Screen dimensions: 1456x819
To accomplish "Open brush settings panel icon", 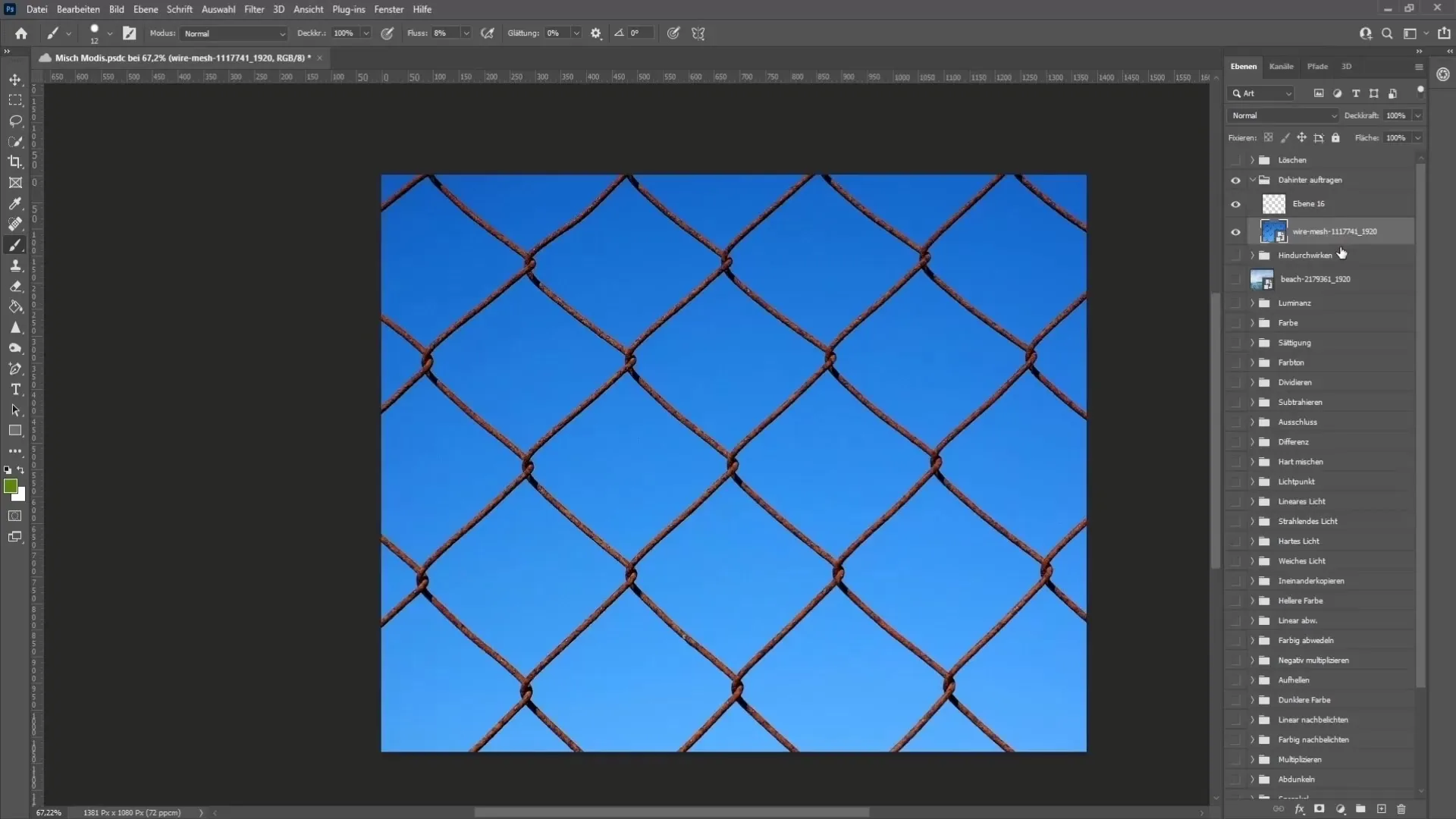I will coord(130,33).
